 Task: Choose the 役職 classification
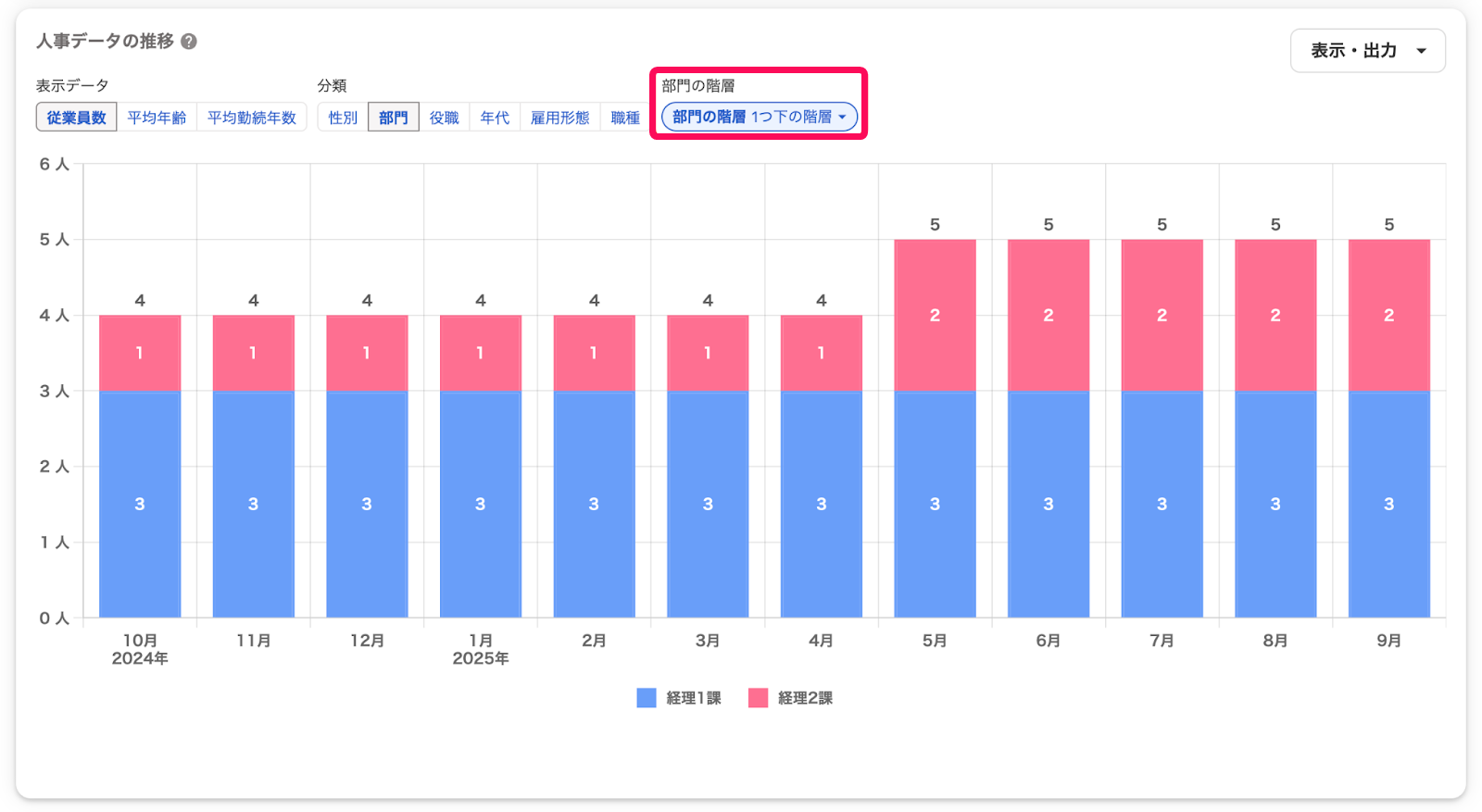[x=445, y=118]
